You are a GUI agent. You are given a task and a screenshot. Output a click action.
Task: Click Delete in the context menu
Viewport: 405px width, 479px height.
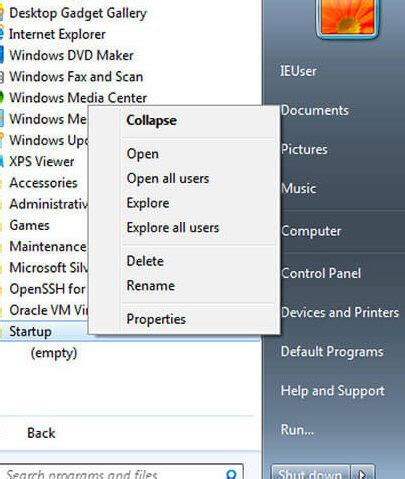pos(145,261)
